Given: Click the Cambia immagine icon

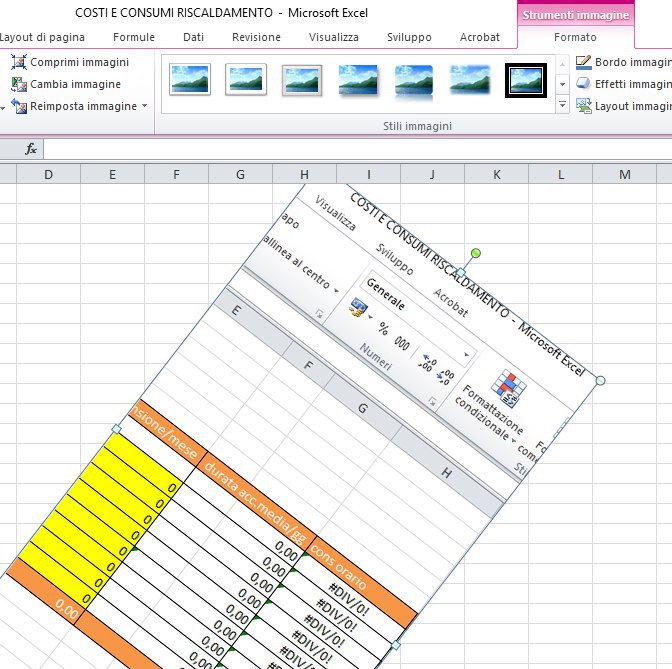Looking at the screenshot, I should (x=19, y=84).
